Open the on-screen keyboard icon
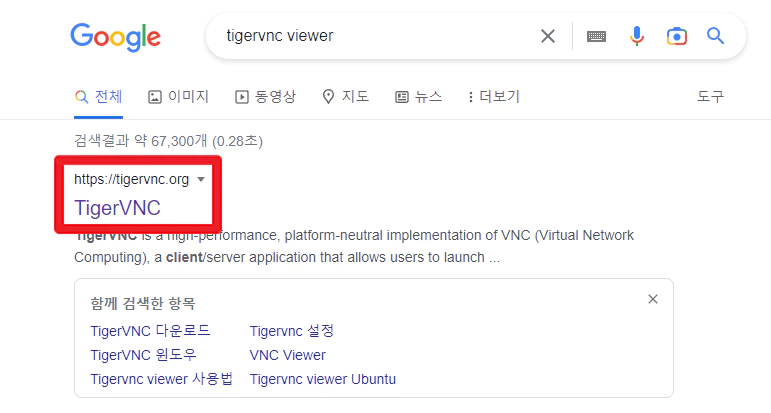771x413 pixels. [596, 36]
